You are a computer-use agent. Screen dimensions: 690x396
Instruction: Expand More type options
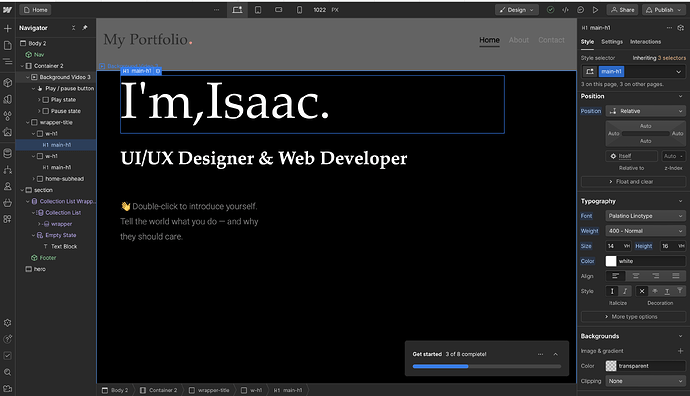coord(633,316)
